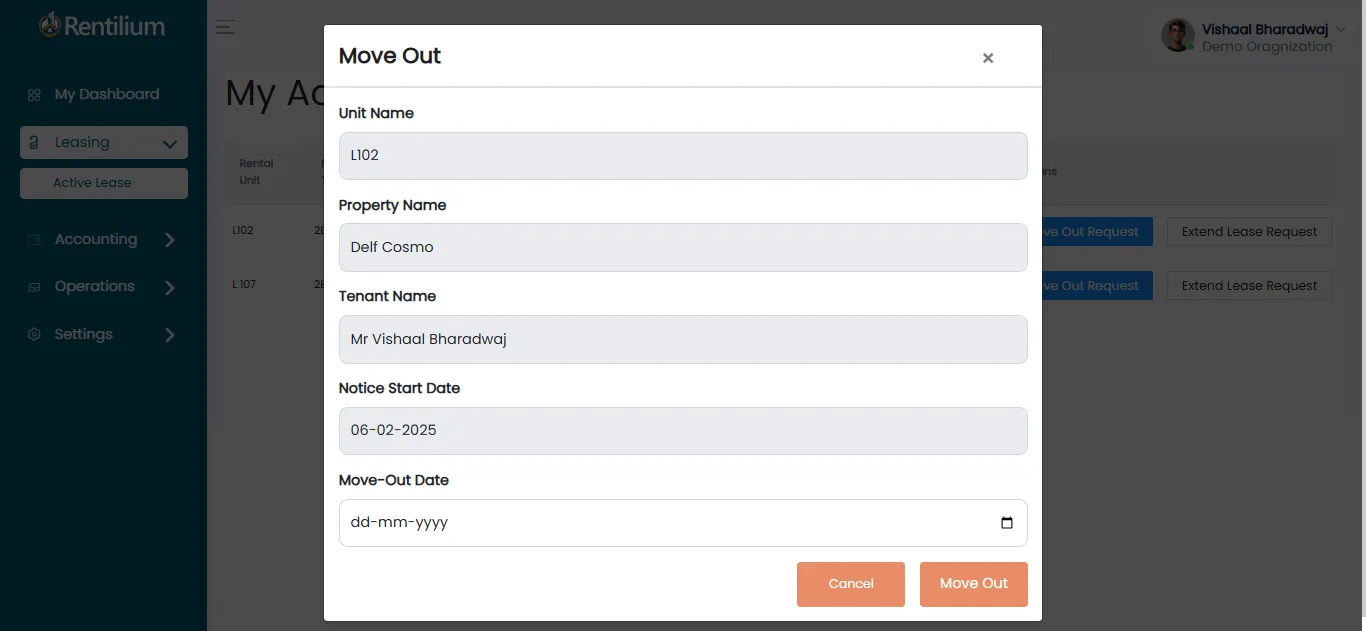Screen dimensions: 1366x631
Task: Click the Move-Out Date input field
Action: point(660,523)
